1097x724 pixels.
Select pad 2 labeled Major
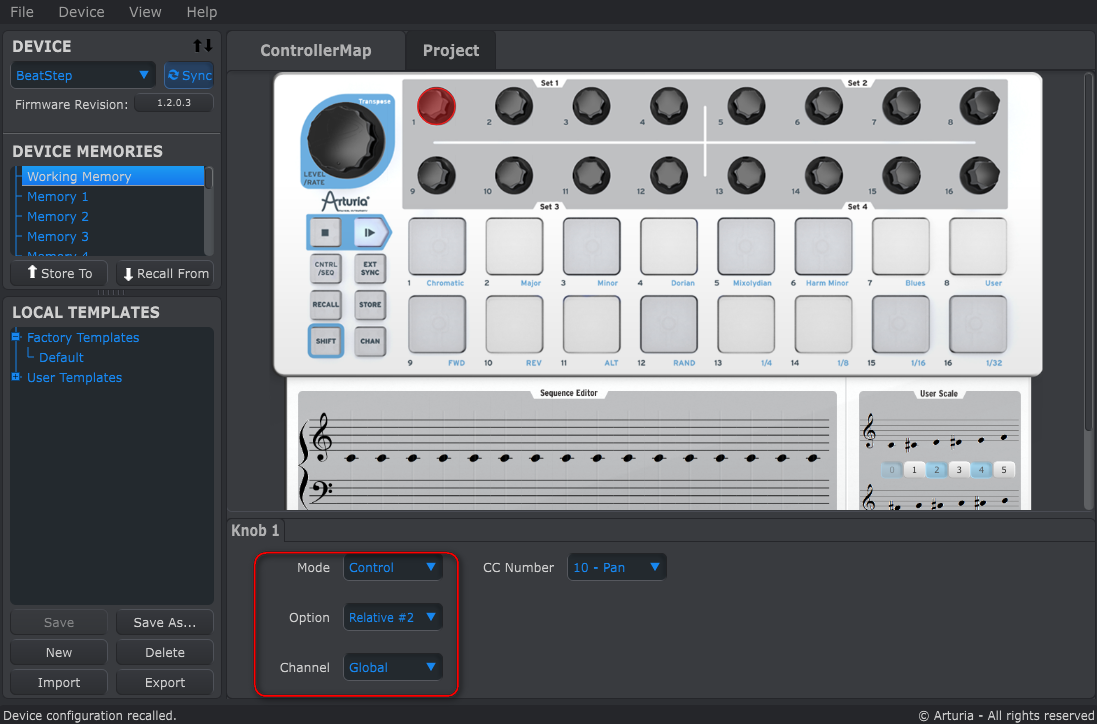coord(514,246)
